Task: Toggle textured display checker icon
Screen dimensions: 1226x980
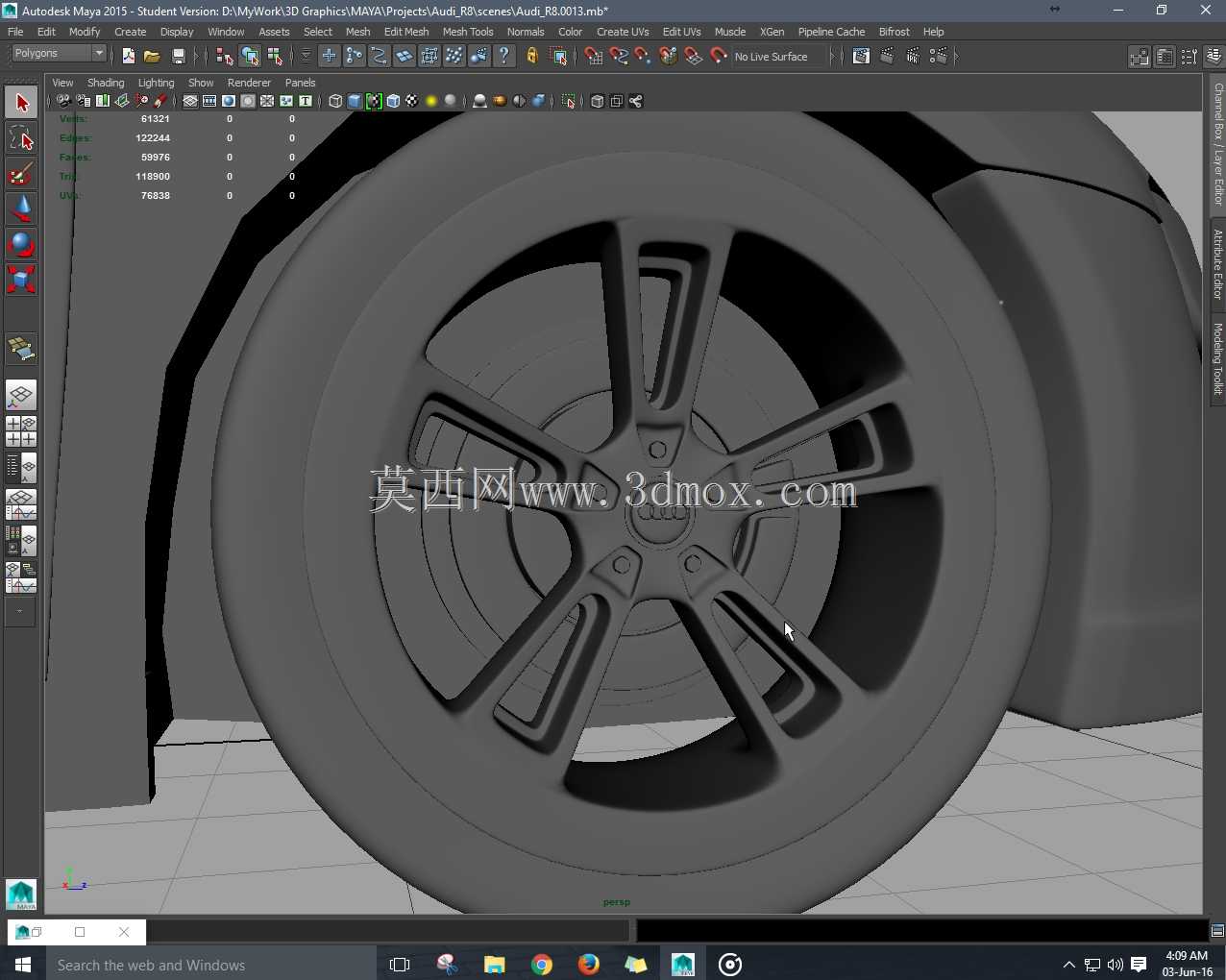Action: [x=412, y=101]
